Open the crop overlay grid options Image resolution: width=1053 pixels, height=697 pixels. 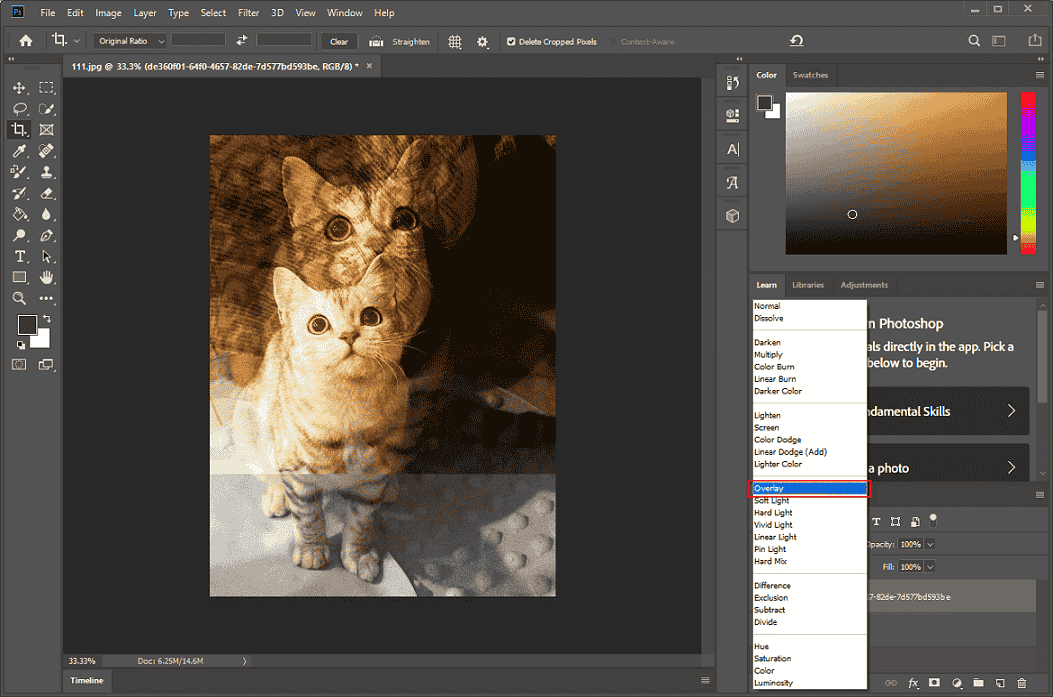(x=455, y=41)
